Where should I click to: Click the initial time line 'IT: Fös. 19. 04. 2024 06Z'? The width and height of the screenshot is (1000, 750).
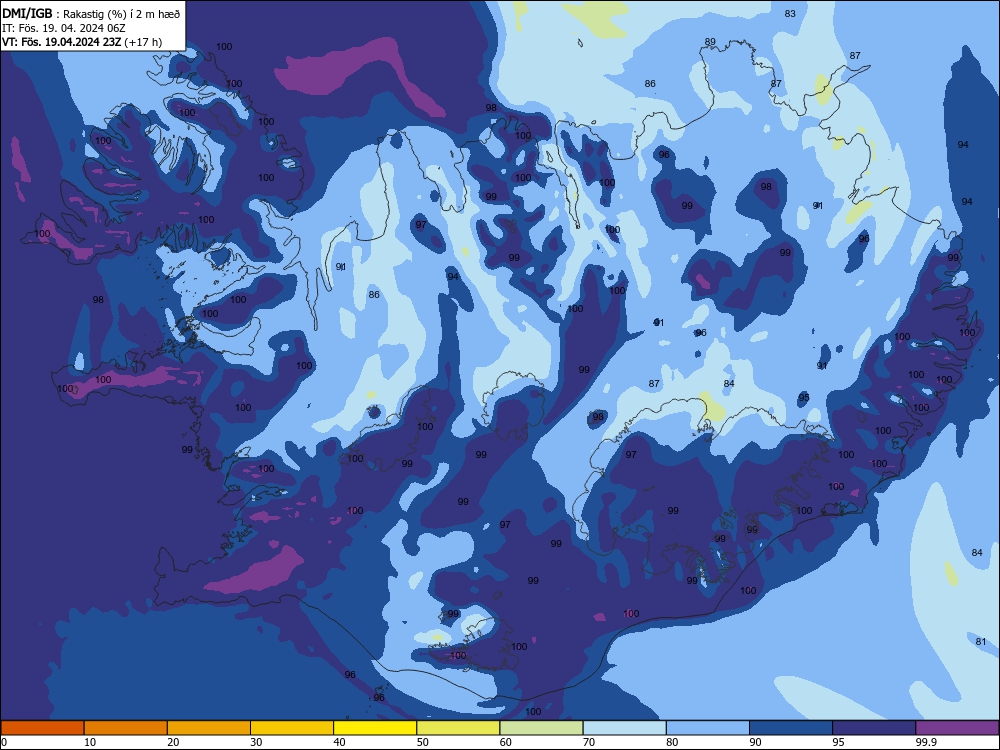tap(64, 28)
